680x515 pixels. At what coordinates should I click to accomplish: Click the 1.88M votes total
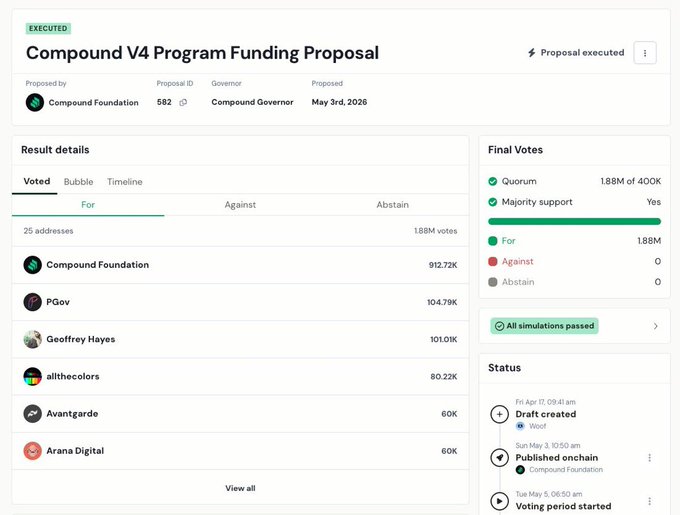point(435,231)
